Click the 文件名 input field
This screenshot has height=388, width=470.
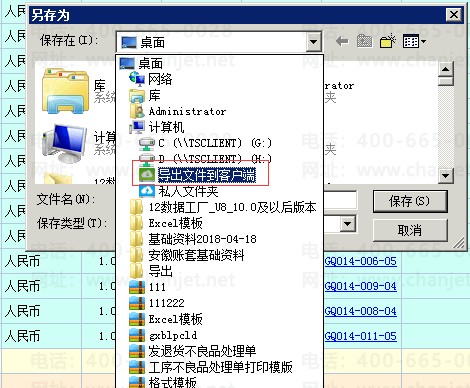[x=340, y=200]
